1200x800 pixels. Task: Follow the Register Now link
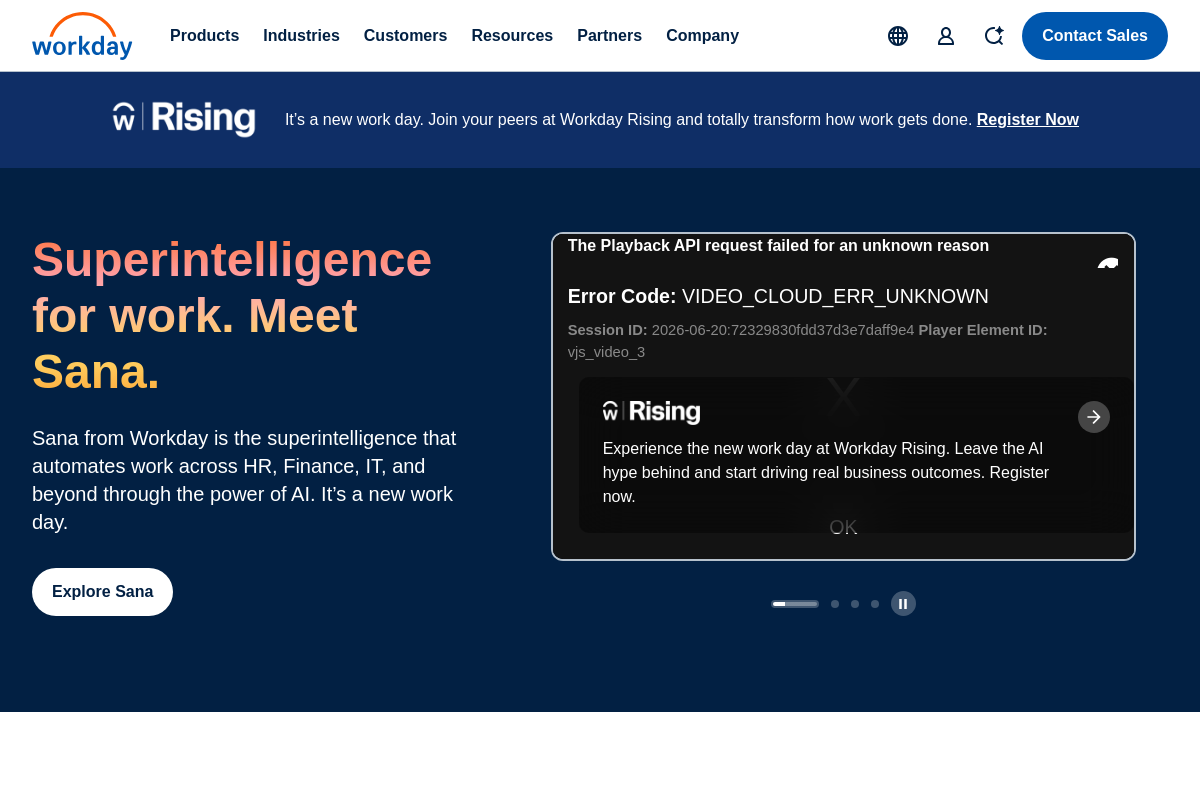tap(1028, 120)
